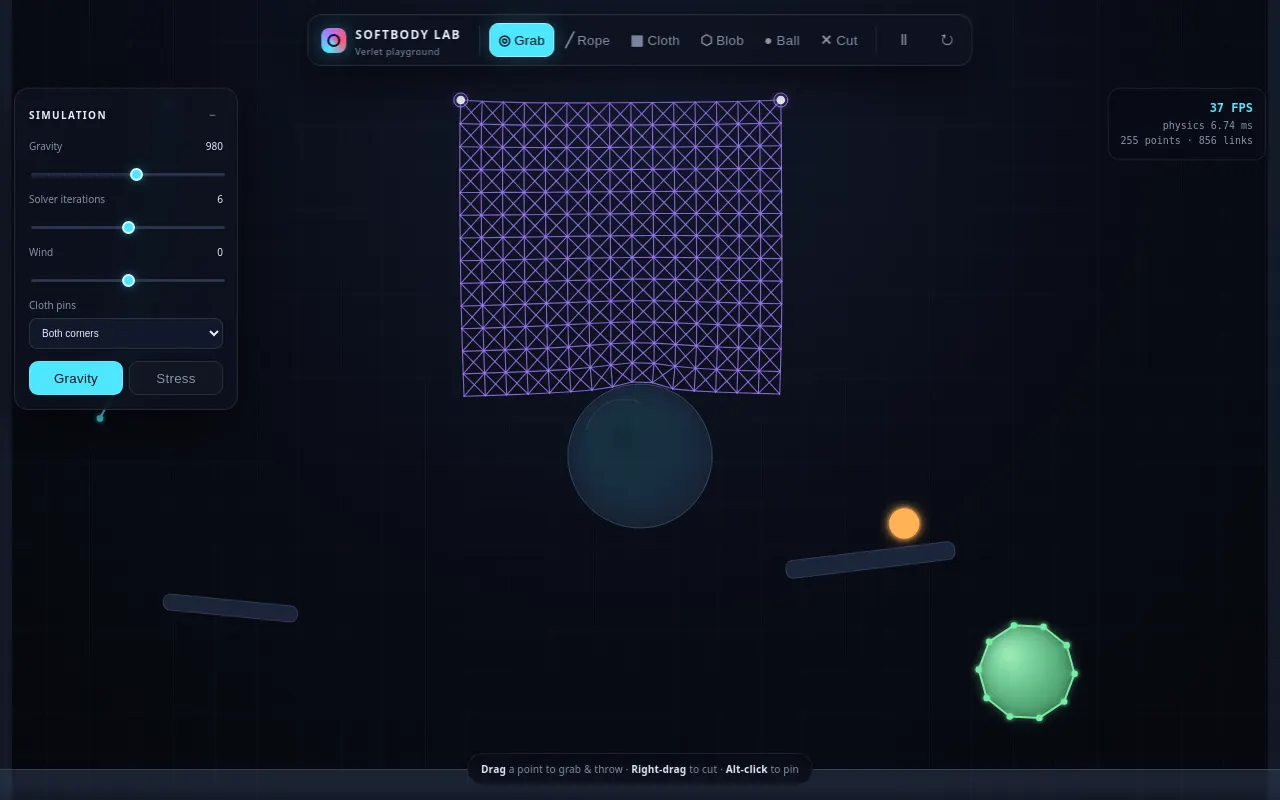
Task: Click the orange ball
Action: point(904,523)
